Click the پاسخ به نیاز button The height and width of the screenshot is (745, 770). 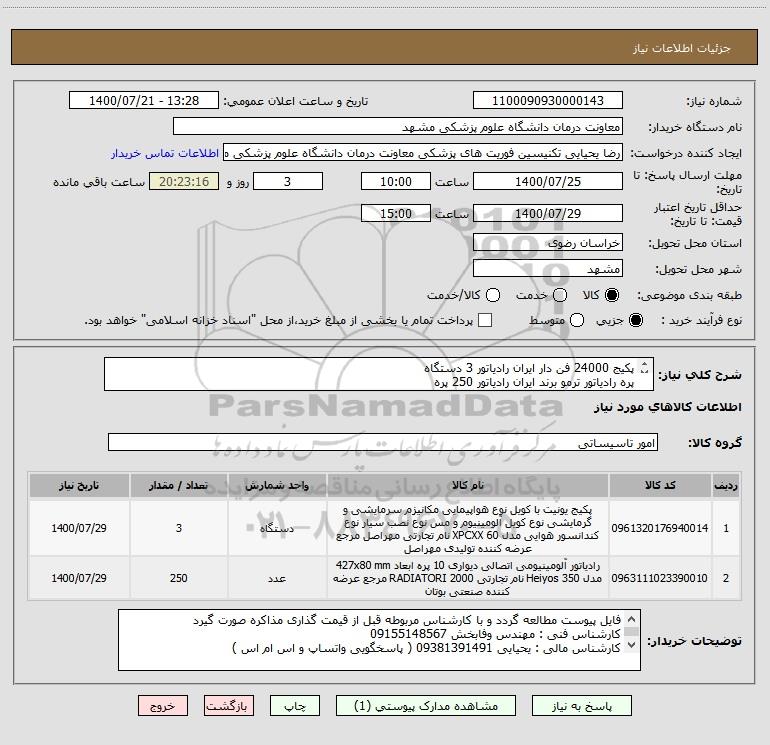581,706
